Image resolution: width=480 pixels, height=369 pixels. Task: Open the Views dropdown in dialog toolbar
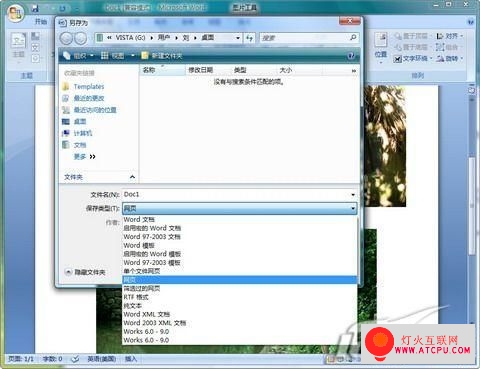(x=118, y=56)
